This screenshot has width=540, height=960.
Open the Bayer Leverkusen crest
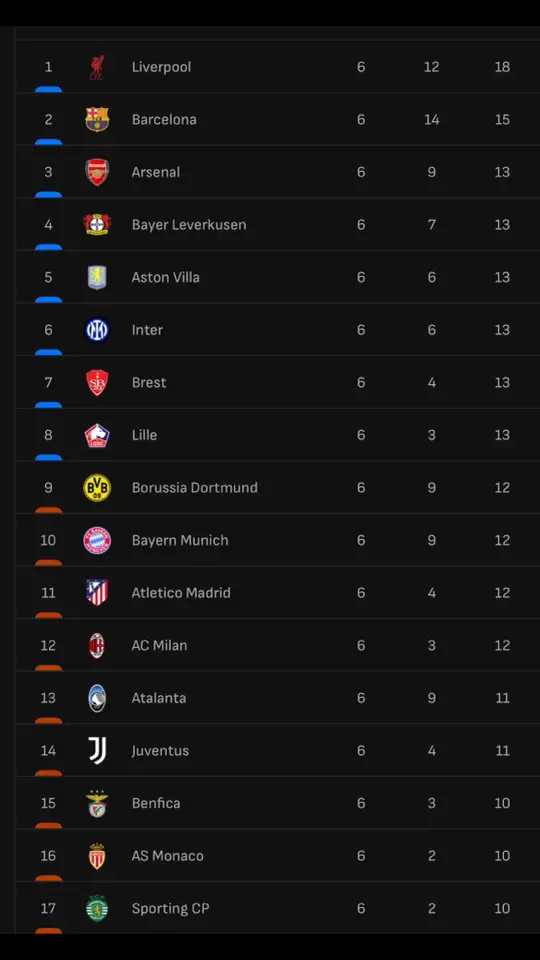pyautogui.click(x=97, y=225)
